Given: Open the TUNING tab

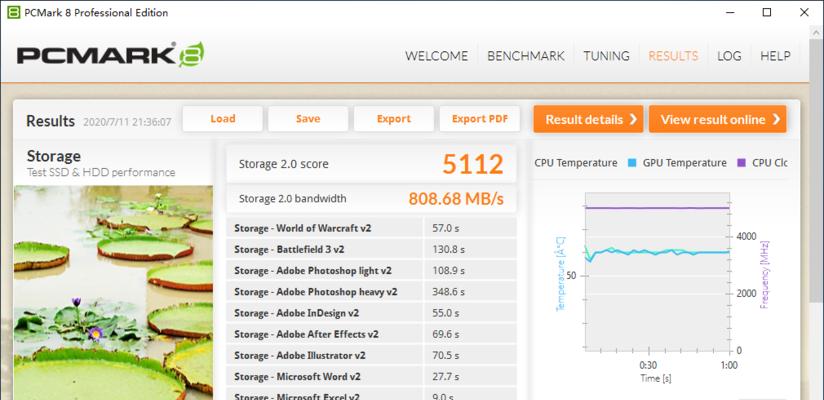Looking at the screenshot, I should 606,56.
